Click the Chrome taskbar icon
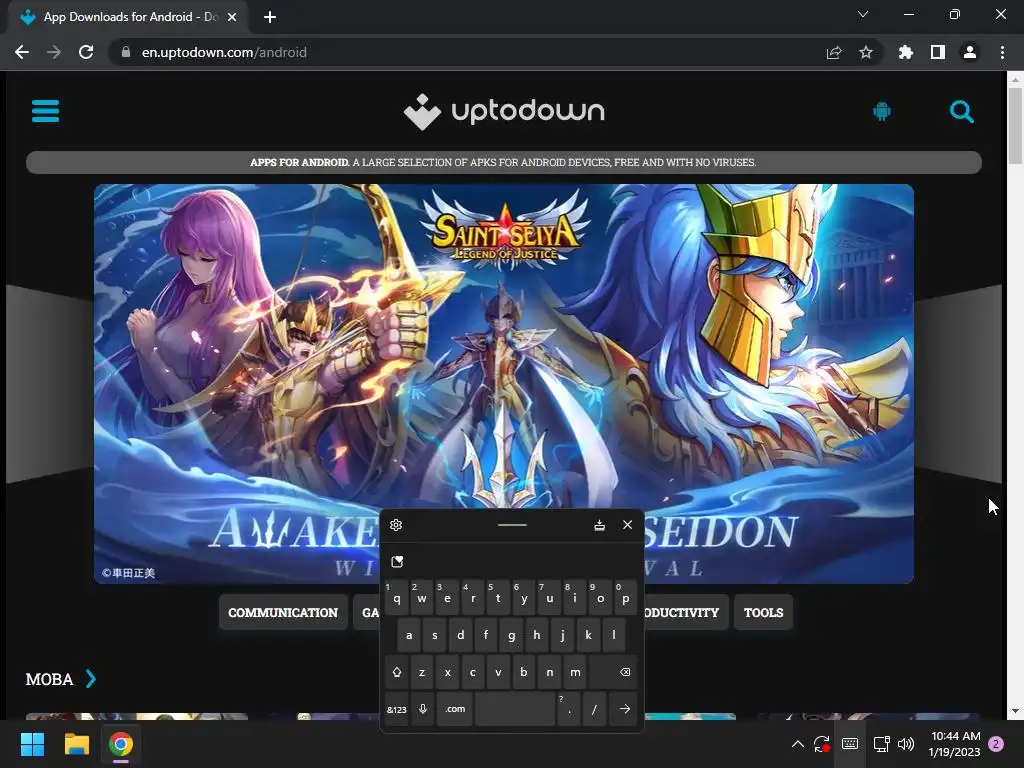 tap(121, 744)
